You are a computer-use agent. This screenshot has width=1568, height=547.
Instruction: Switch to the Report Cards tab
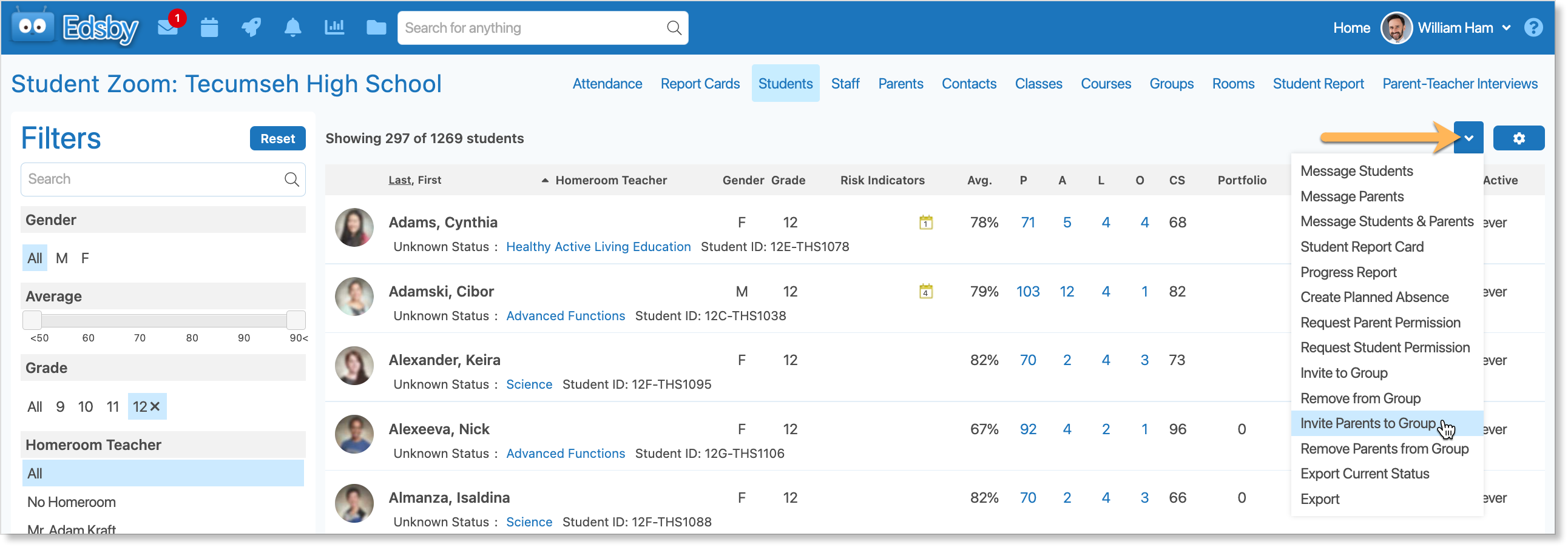tap(700, 83)
